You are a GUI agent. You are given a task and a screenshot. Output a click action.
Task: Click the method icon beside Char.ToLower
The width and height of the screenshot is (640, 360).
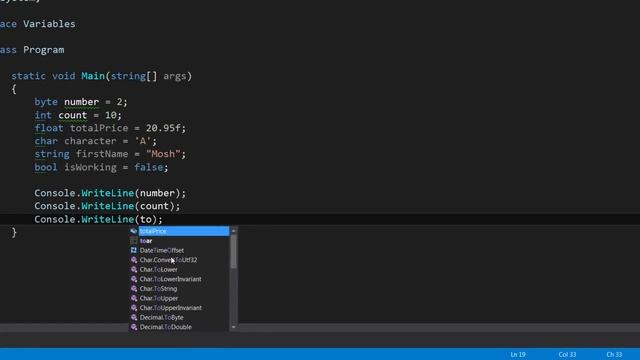click(x=133, y=269)
